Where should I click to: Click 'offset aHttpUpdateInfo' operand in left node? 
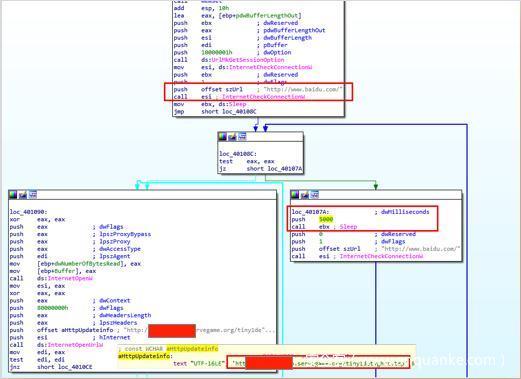click(x=75, y=330)
